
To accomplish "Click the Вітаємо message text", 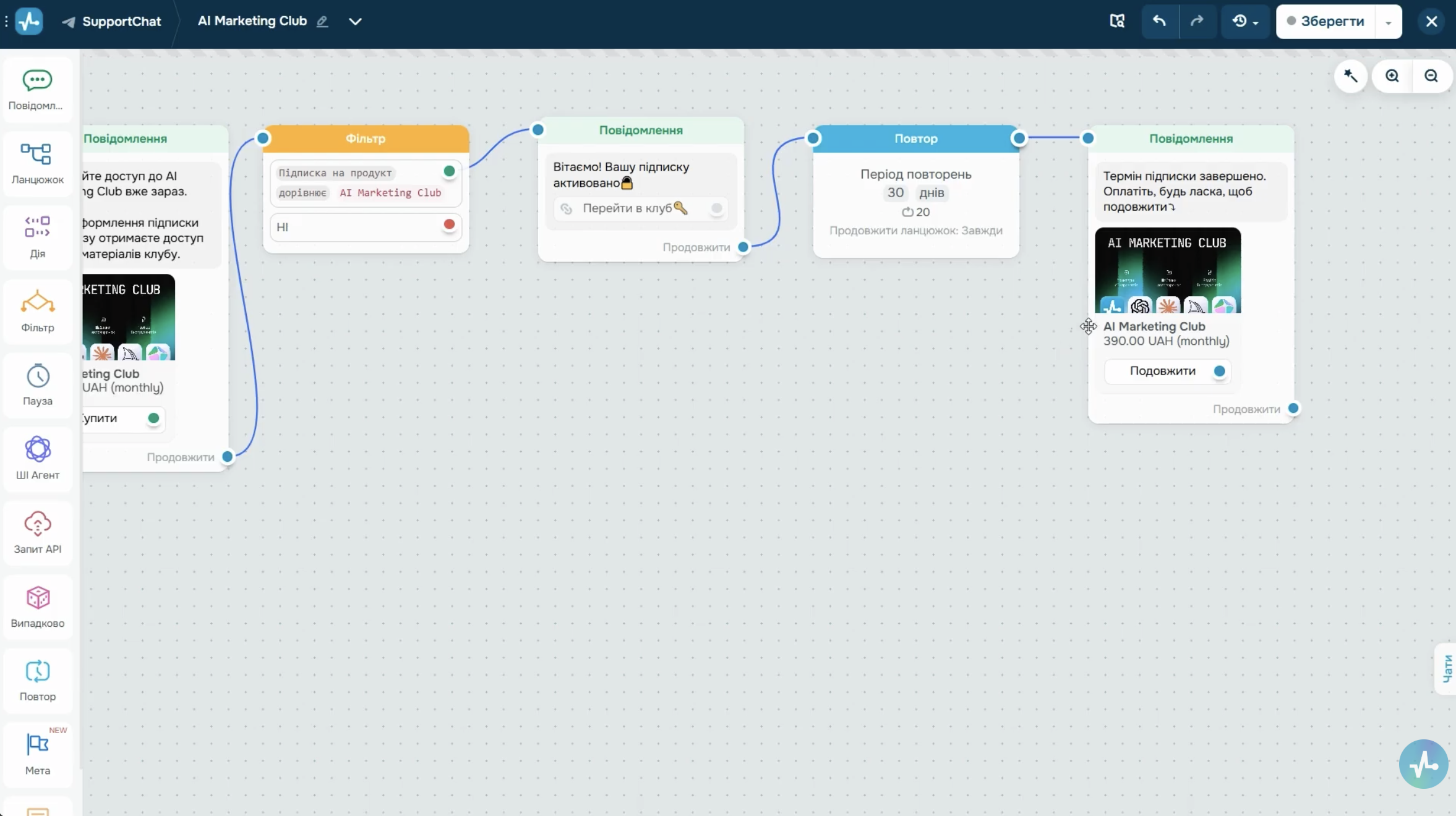I will tap(621, 175).
